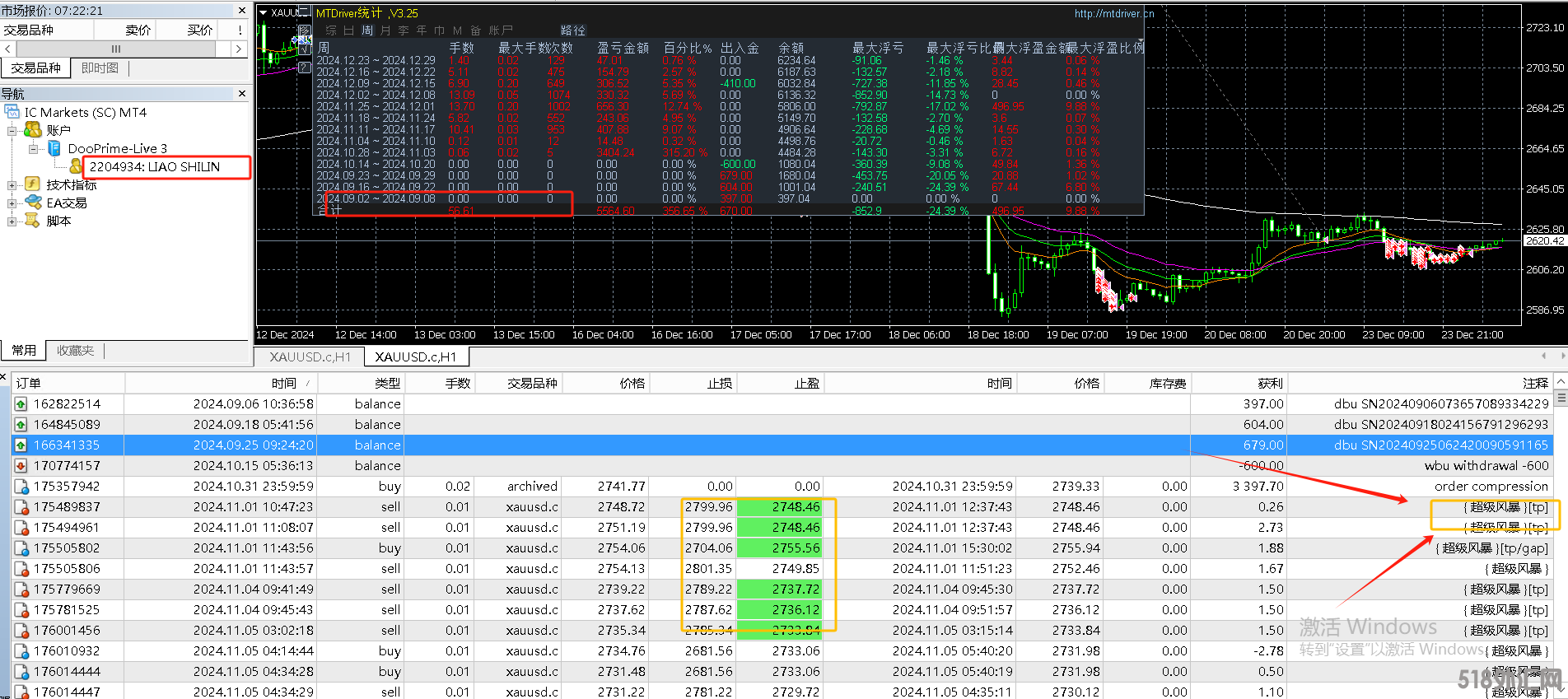Viewport: 1568px width, 699px height.
Task: Select 季 quarterly period in MTDriver
Action: (x=404, y=30)
